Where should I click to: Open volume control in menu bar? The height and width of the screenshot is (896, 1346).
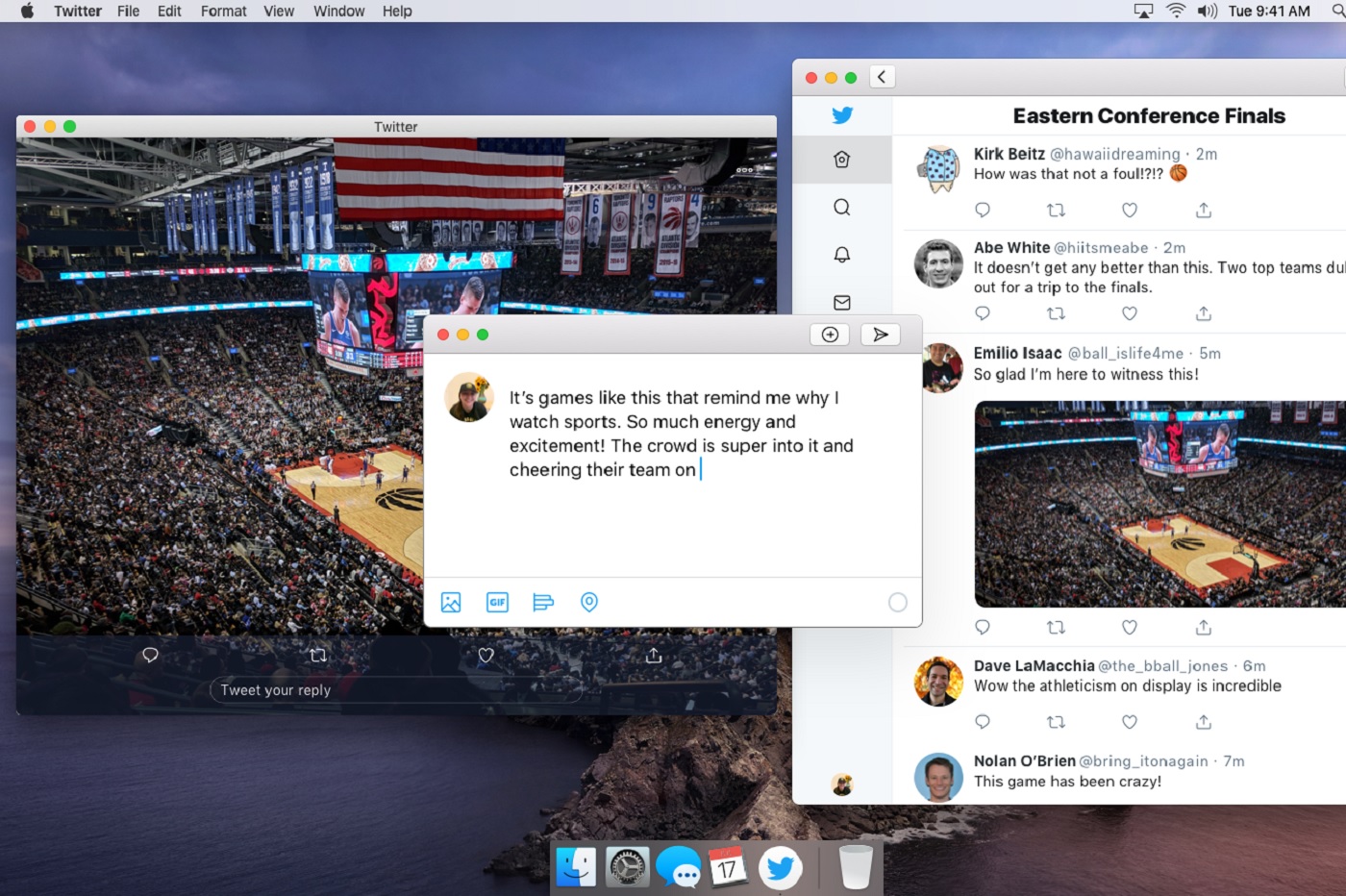pos(1207,11)
